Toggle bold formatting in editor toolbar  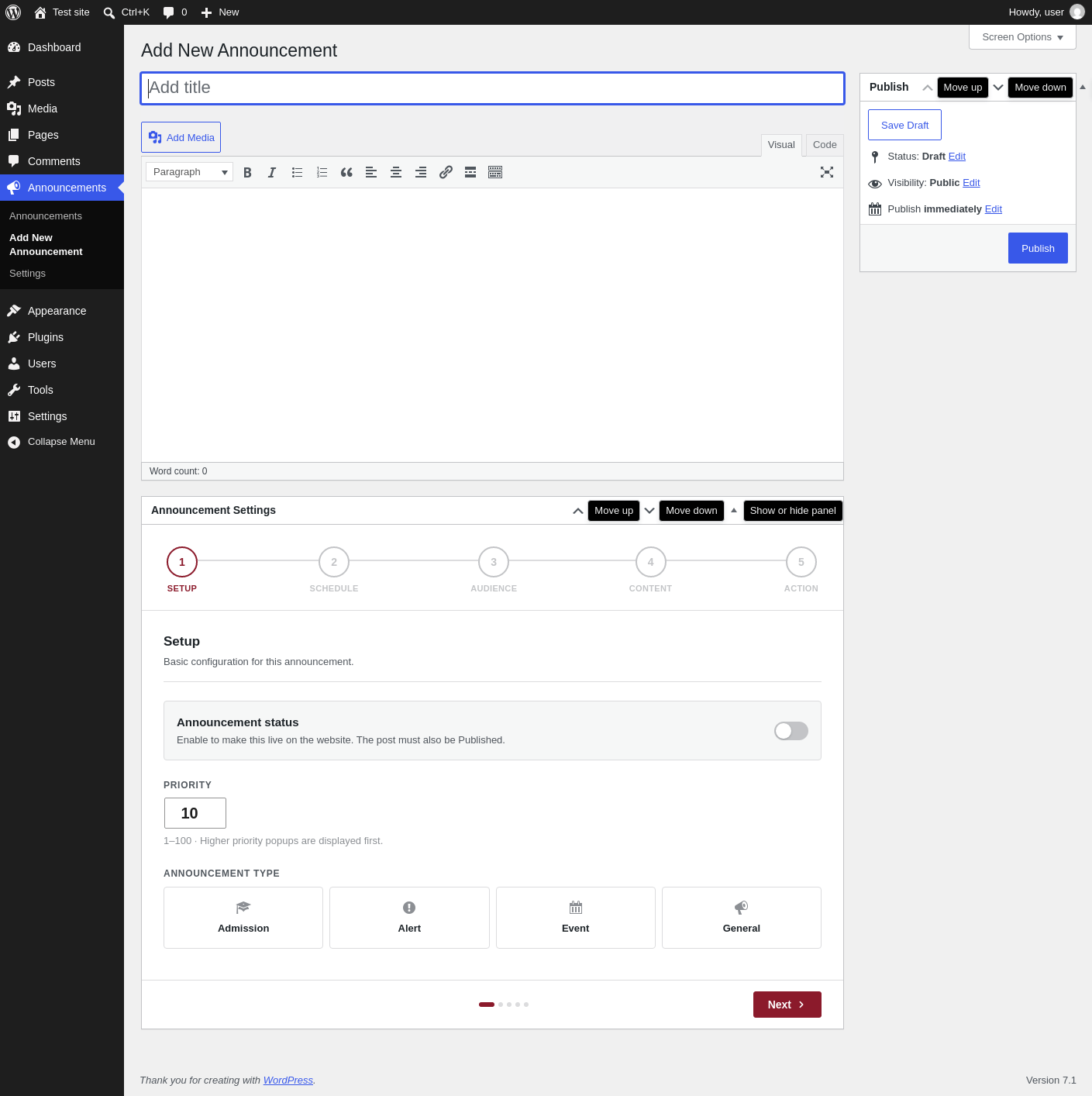247,172
